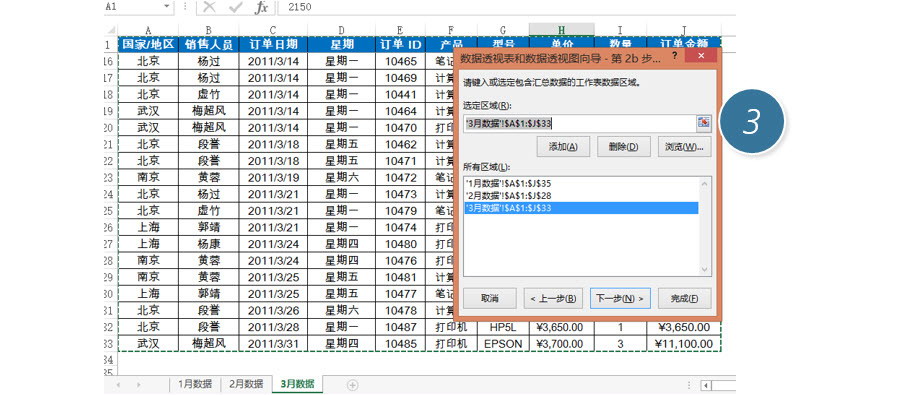900x395 pixels.
Task: Click order ID cell 10487
Action: pyautogui.click(x=400, y=327)
